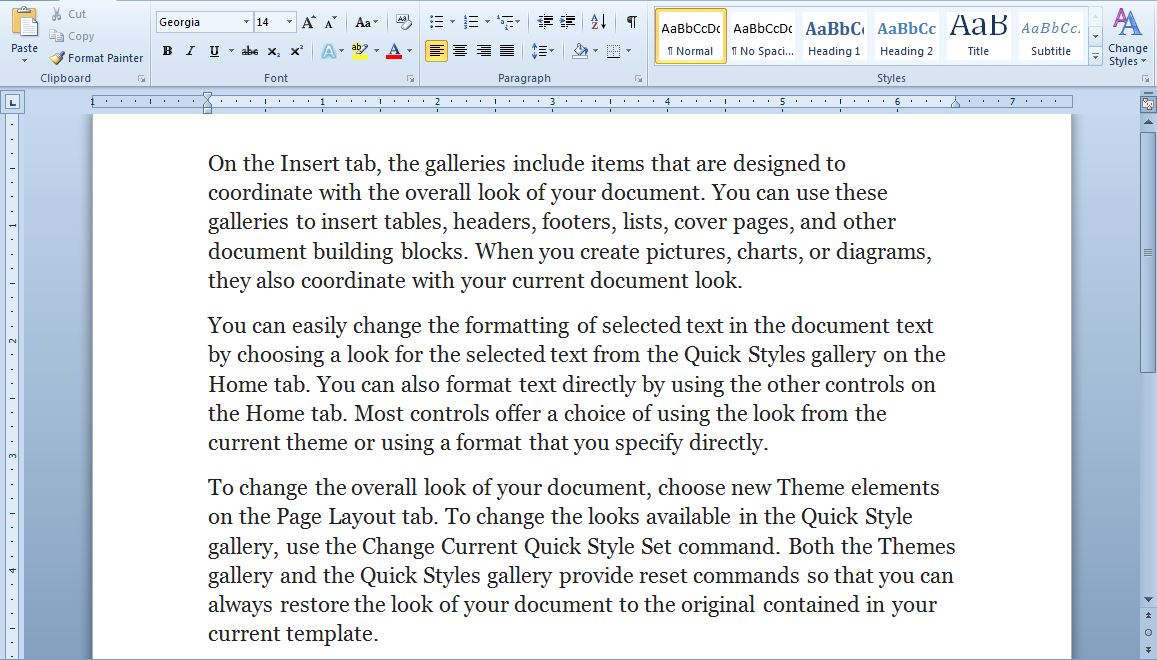1157x660 pixels.
Task: Toggle justified text alignment
Action: coord(505,49)
